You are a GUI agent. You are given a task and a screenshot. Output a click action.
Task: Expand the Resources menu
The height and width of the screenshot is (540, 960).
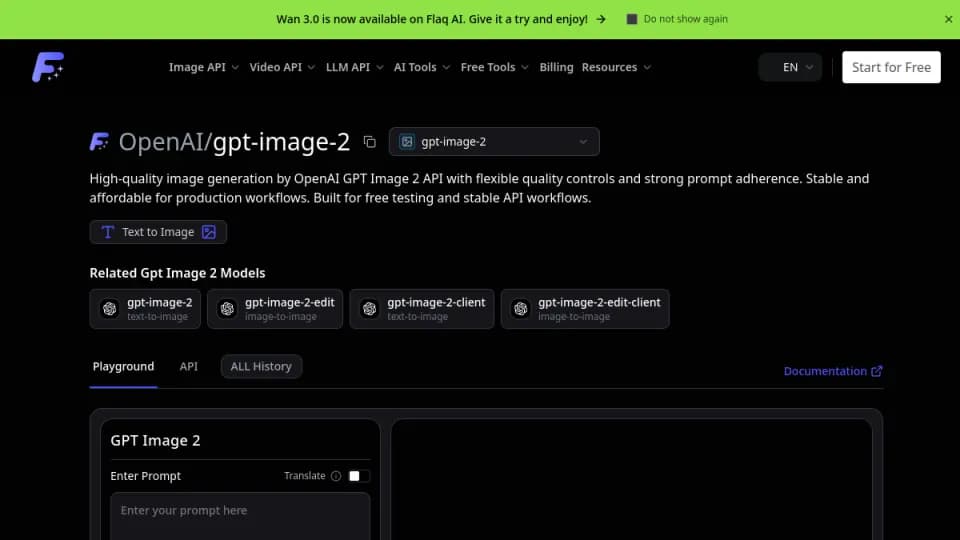pos(616,67)
